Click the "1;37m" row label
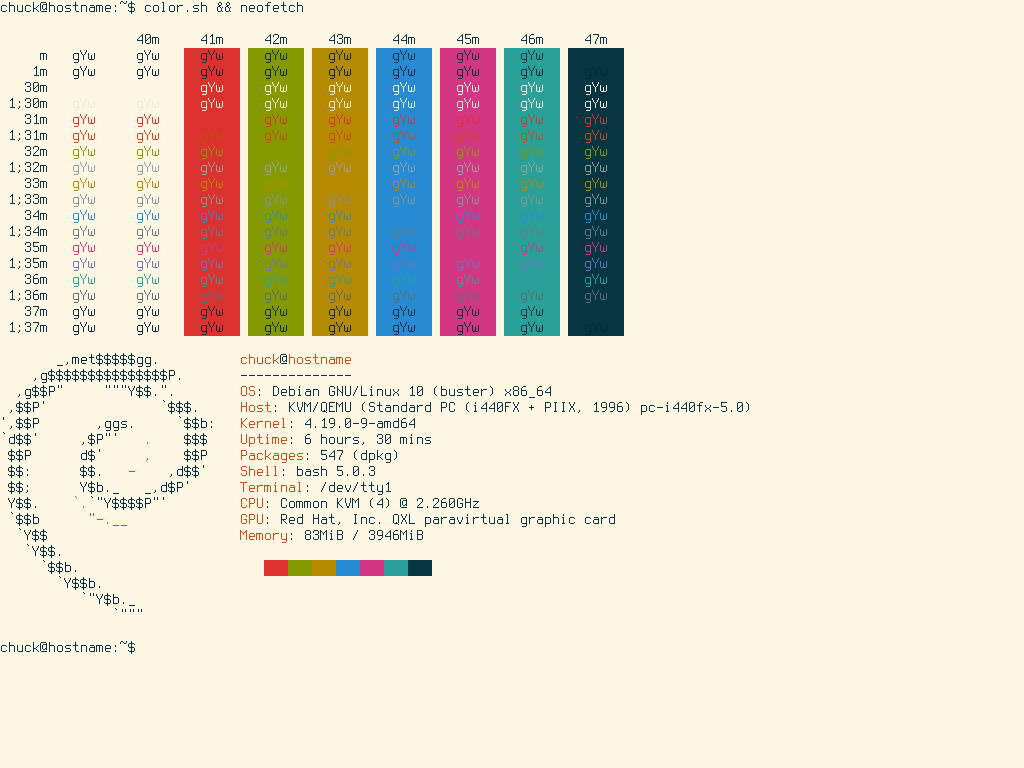The width and height of the screenshot is (1024, 768). tap(28, 328)
